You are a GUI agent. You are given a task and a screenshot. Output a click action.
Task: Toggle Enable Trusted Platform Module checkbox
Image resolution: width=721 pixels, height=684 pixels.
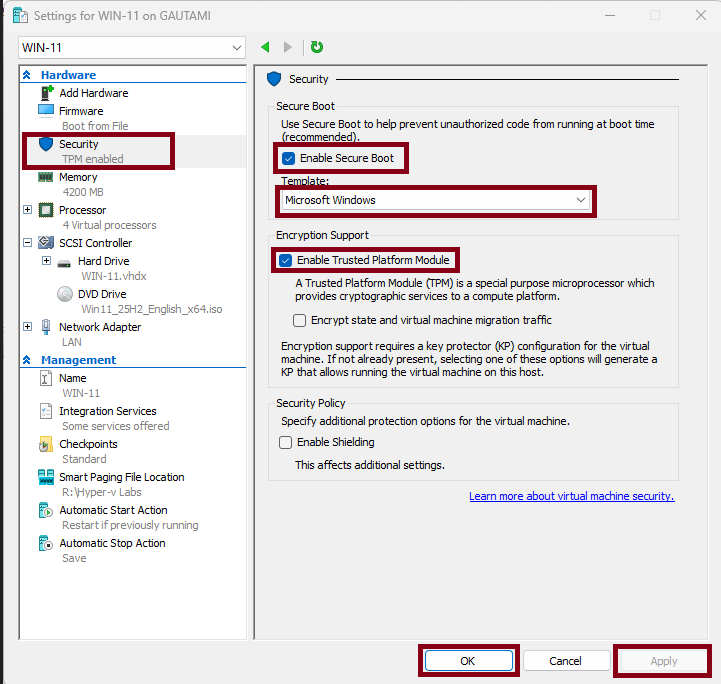[x=285, y=260]
